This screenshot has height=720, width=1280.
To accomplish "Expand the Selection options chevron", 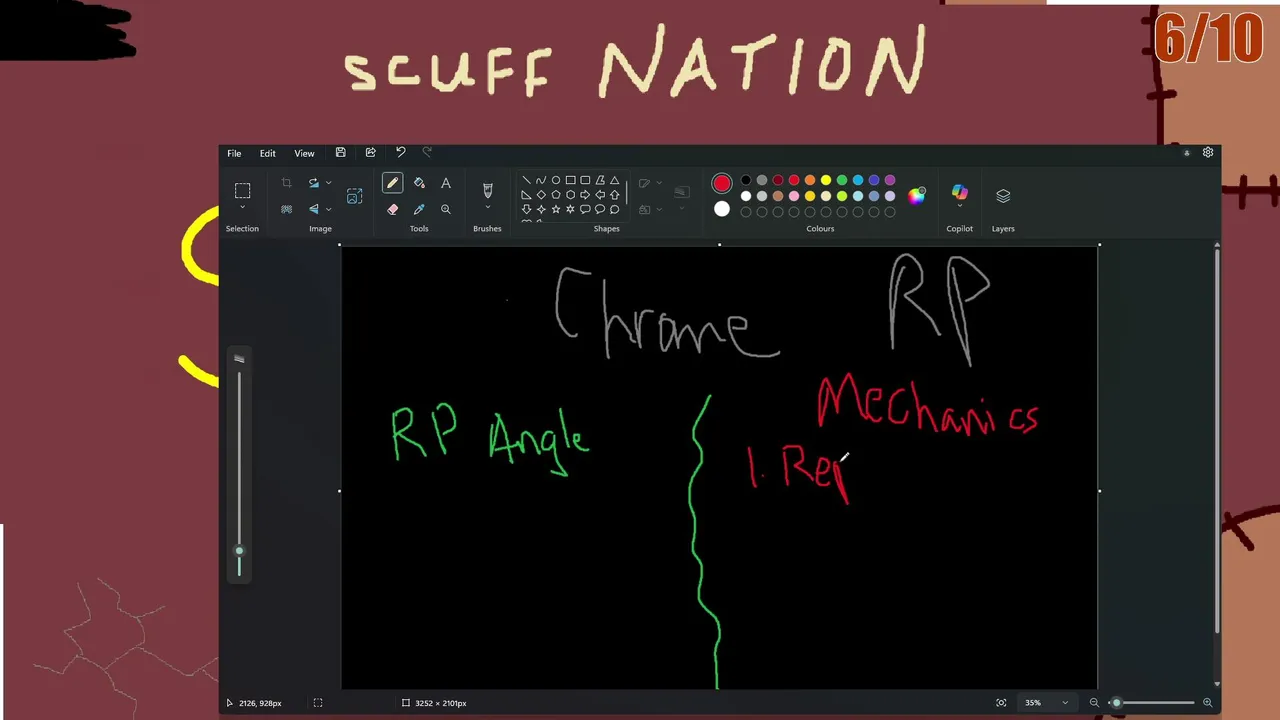I will (242, 208).
